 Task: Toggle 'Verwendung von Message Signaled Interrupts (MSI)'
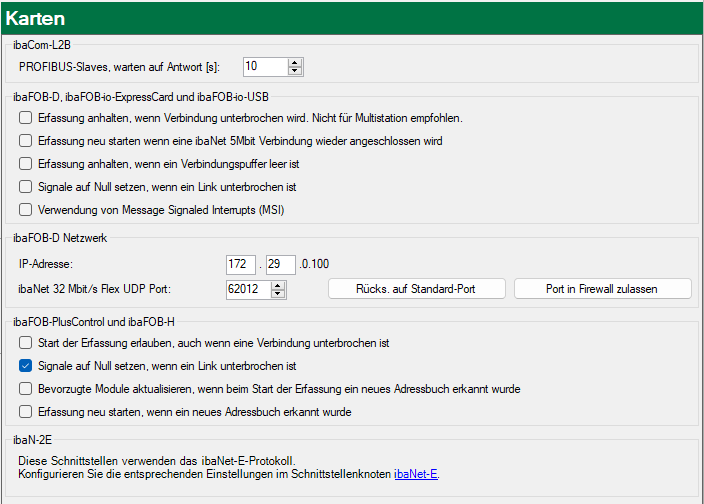click(x=26, y=209)
